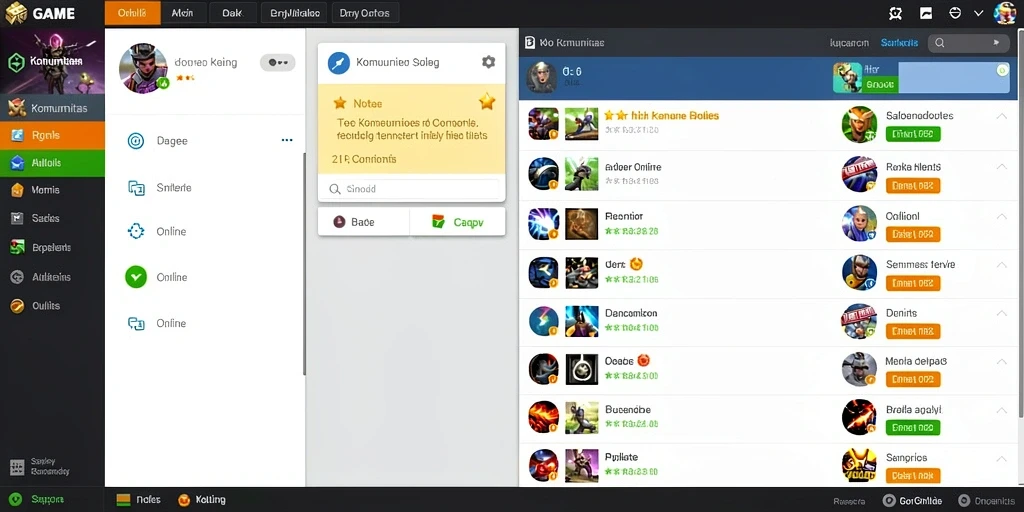Click the Support icon in the bottom-left bar
1024x512 pixels.
pyautogui.click(x=17, y=500)
